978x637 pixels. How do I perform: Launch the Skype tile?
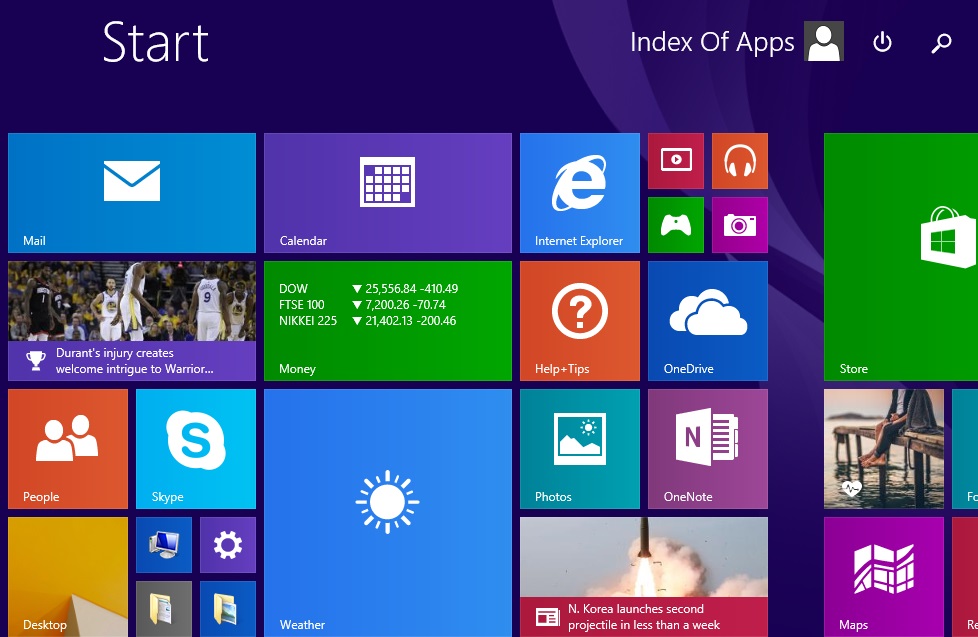[196, 449]
